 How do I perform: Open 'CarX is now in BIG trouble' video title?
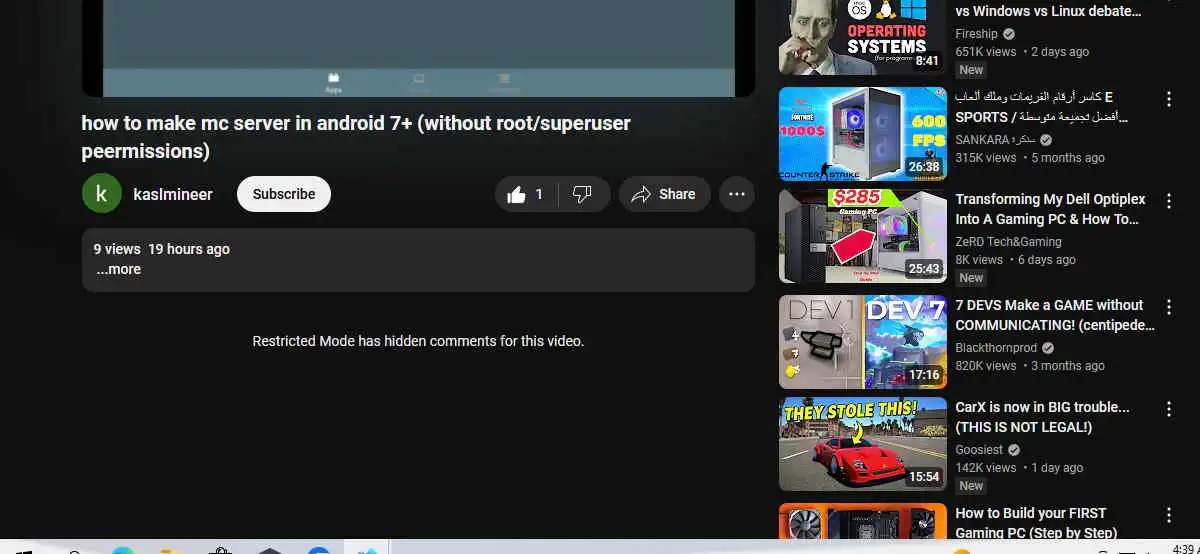(x=1042, y=417)
